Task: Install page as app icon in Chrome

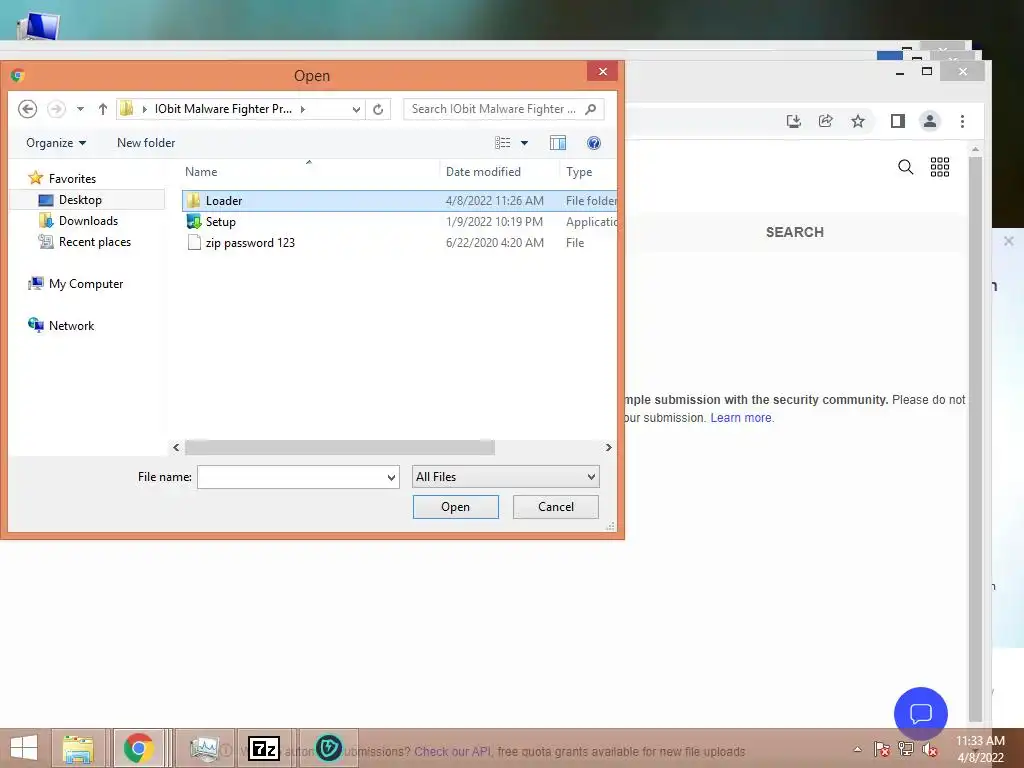Action: tap(793, 121)
